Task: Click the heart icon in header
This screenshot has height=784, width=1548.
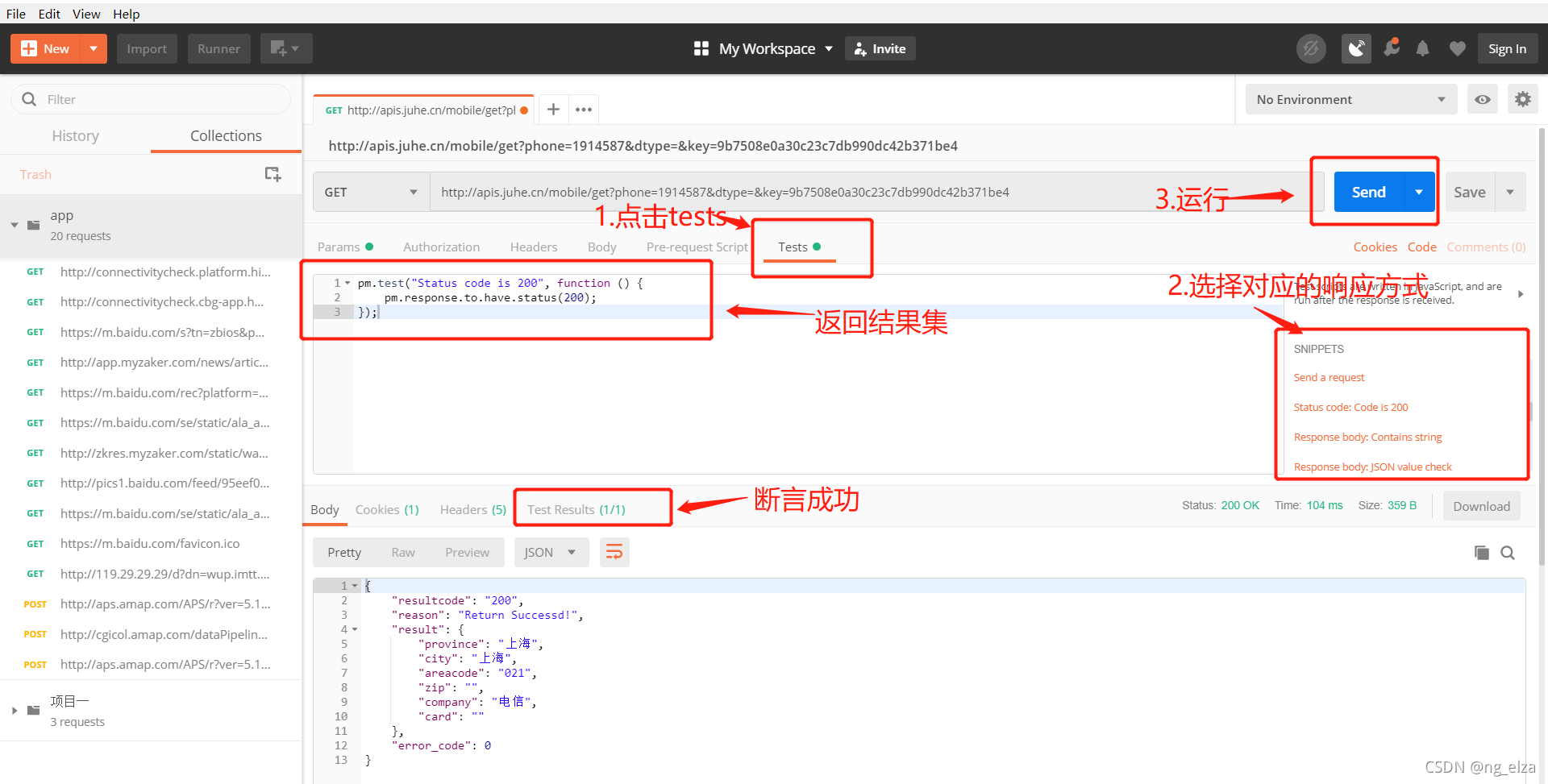Action: (1457, 48)
